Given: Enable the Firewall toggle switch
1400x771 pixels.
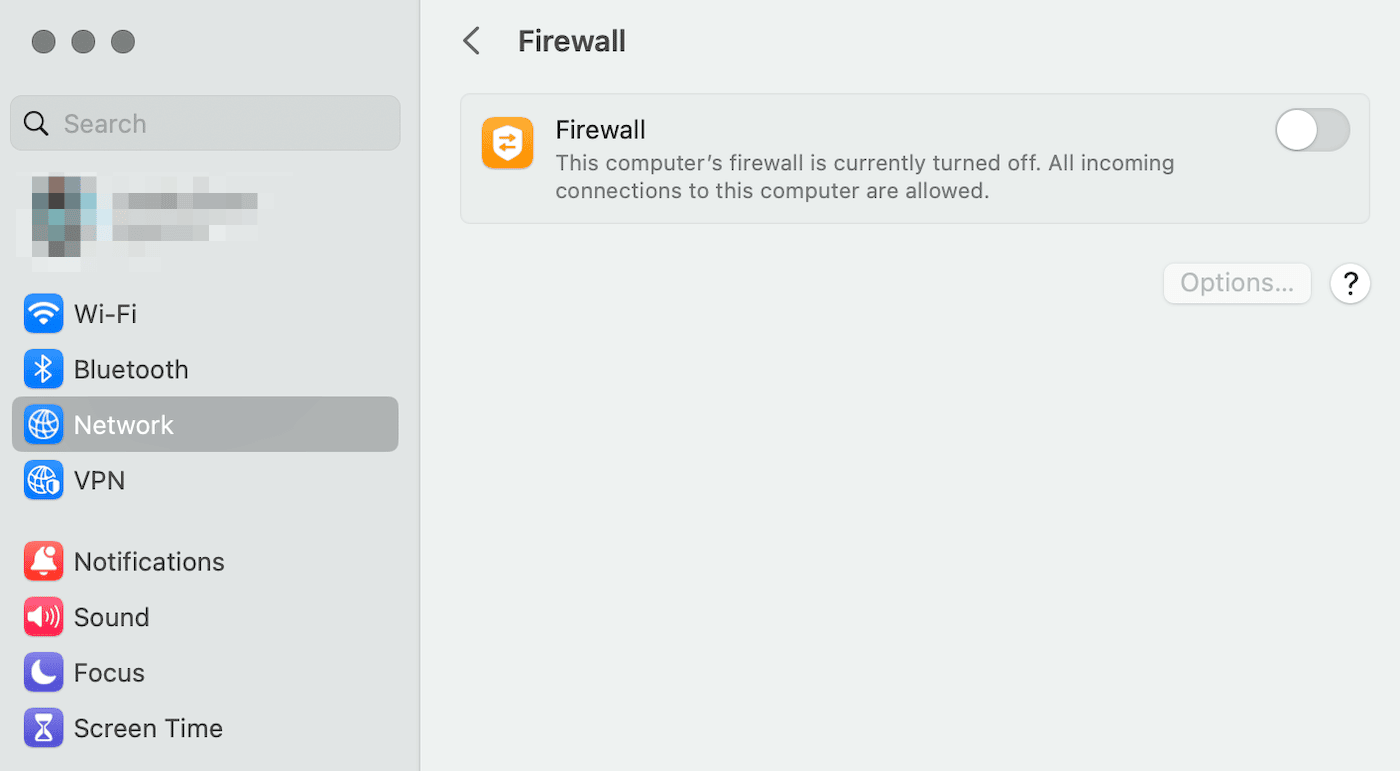Looking at the screenshot, I should pos(1311,130).
